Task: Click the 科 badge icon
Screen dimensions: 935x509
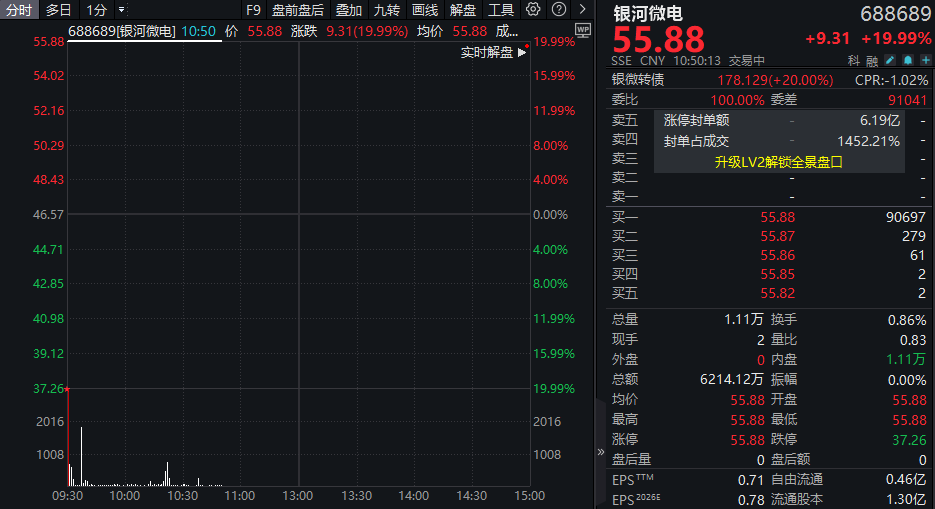Action: (854, 60)
